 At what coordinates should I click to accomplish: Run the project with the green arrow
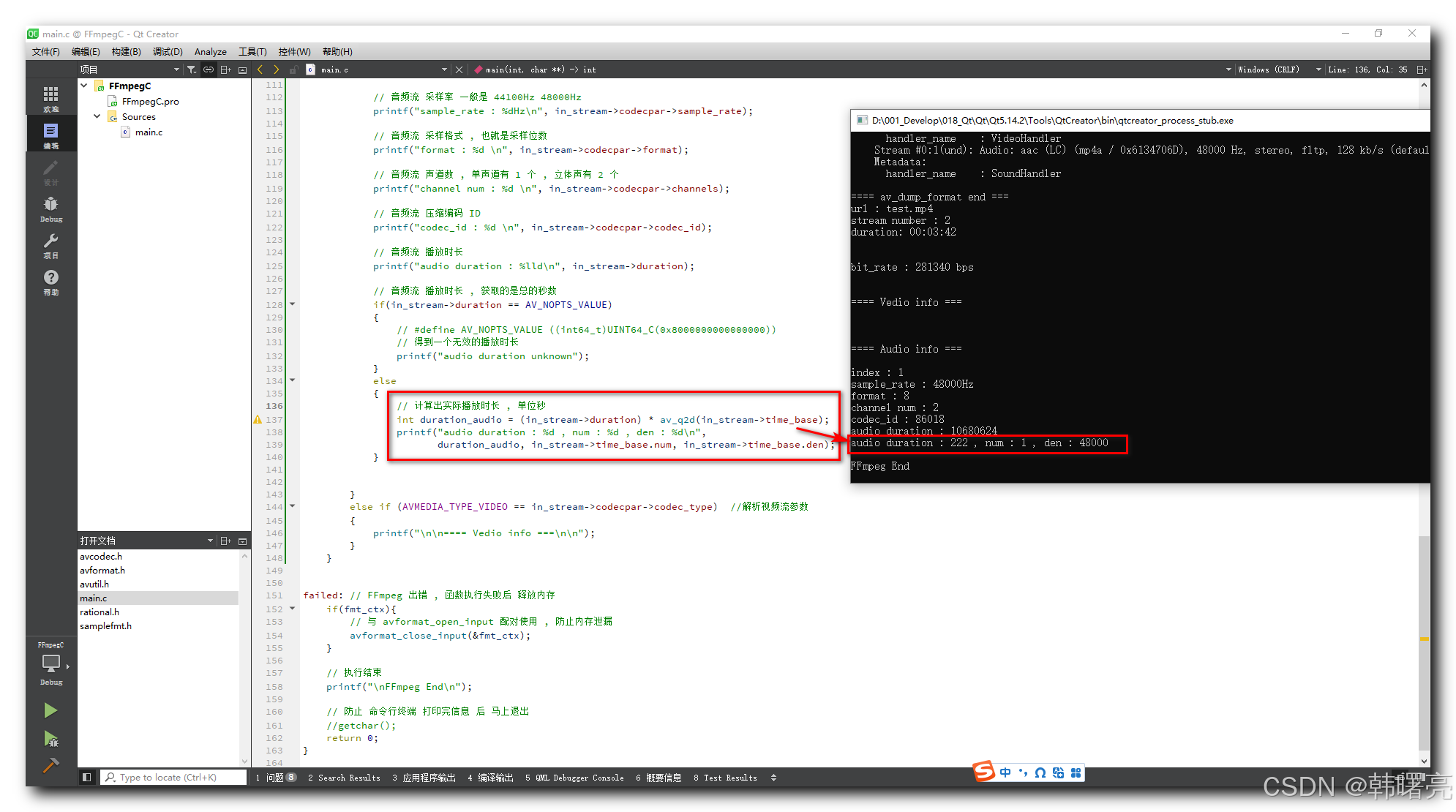50,710
